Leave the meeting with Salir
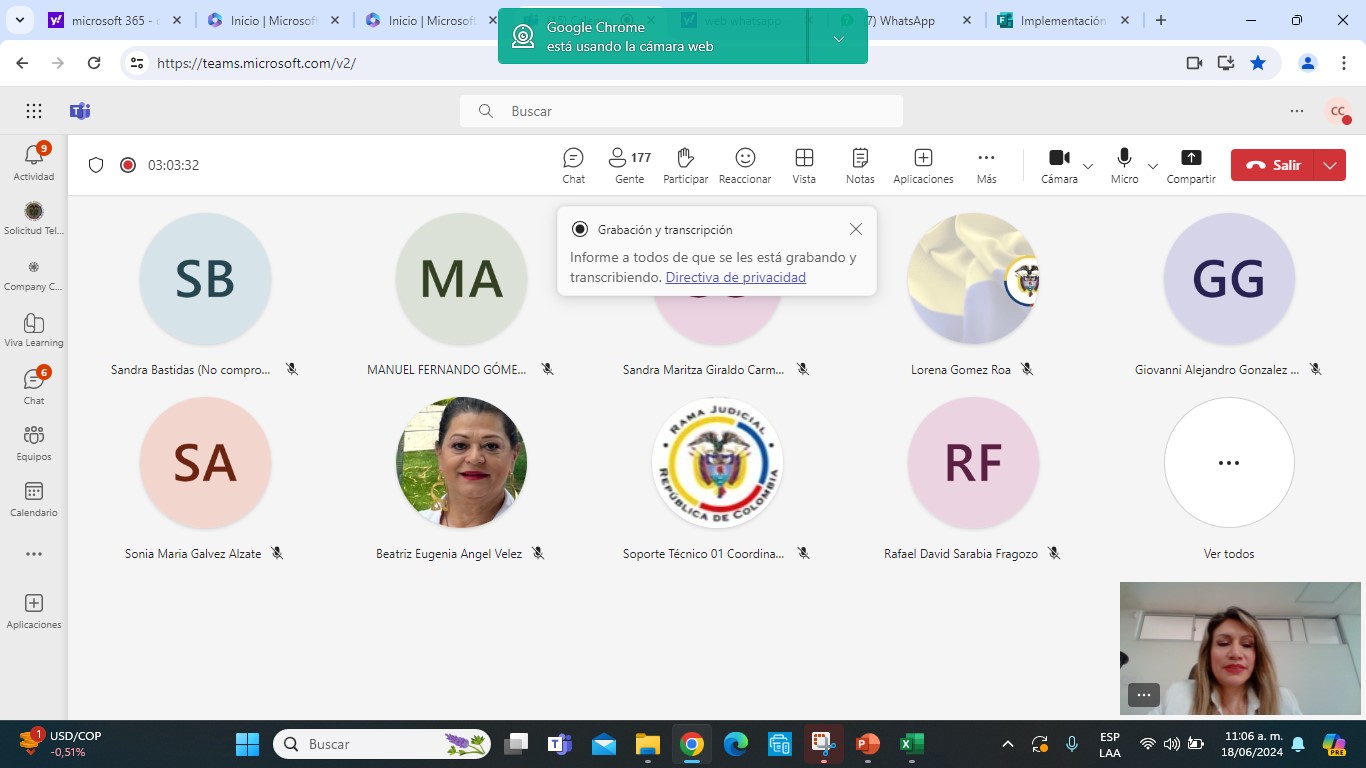This screenshot has height=768, width=1366. pyautogui.click(x=1274, y=165)
